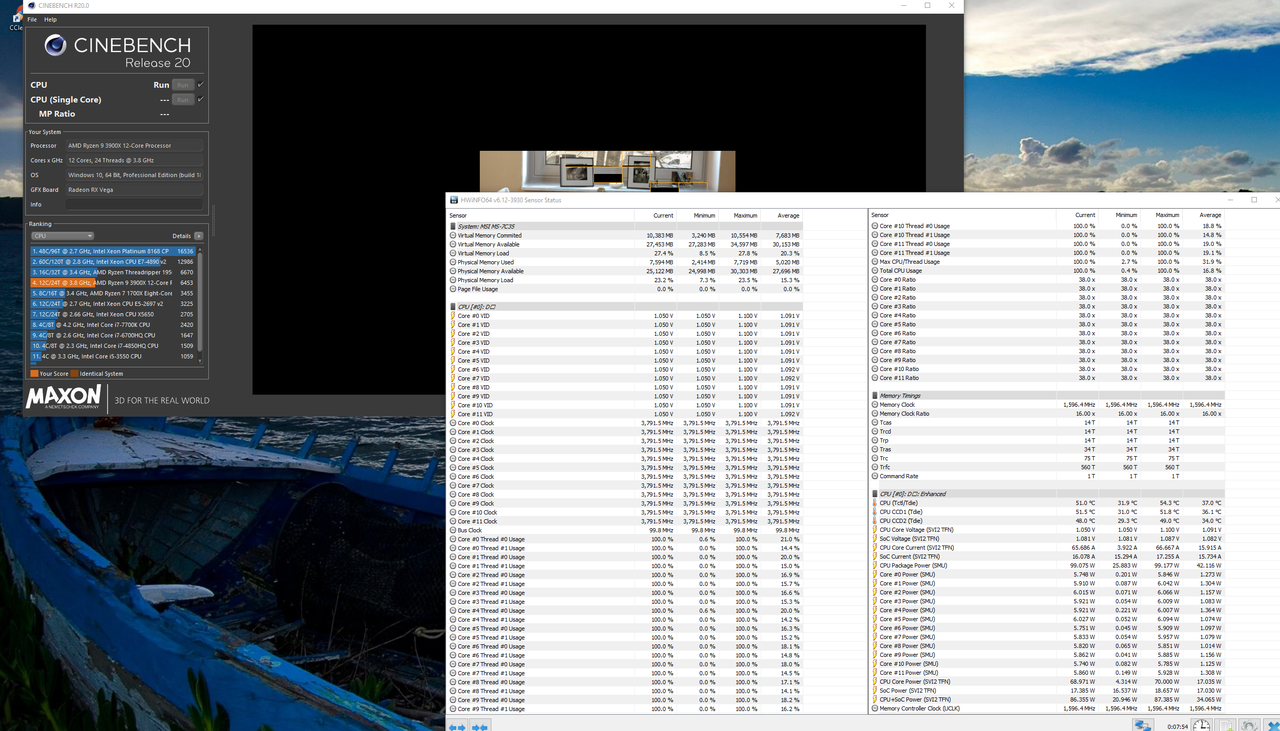Image resolution: width=1280 pixels, height=731 pixels.
Task: Click the Memory Clock sensor icon
Action: (x=875, y=405)
